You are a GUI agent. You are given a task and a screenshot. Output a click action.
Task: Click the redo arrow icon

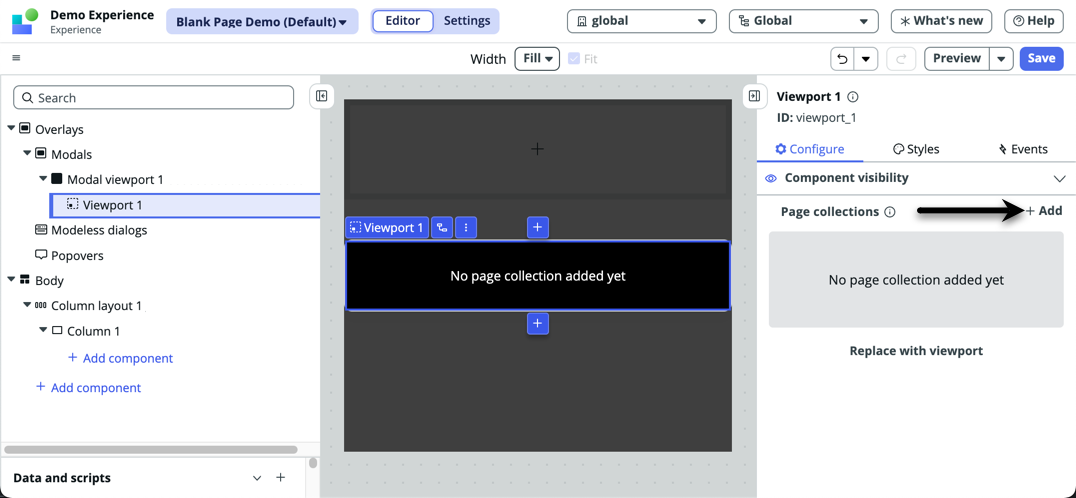click(901, 59)
